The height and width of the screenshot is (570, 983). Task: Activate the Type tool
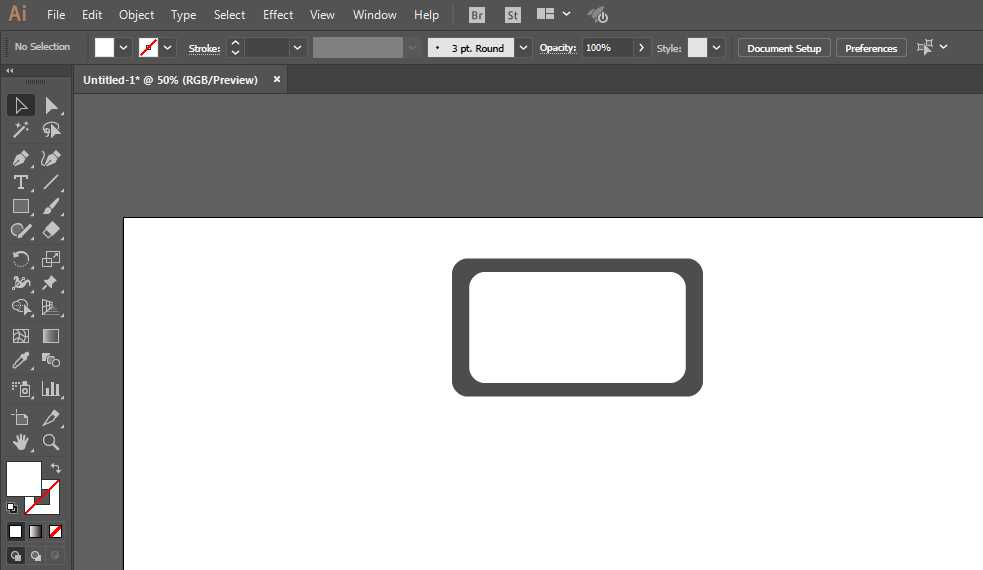coord(20,182)
